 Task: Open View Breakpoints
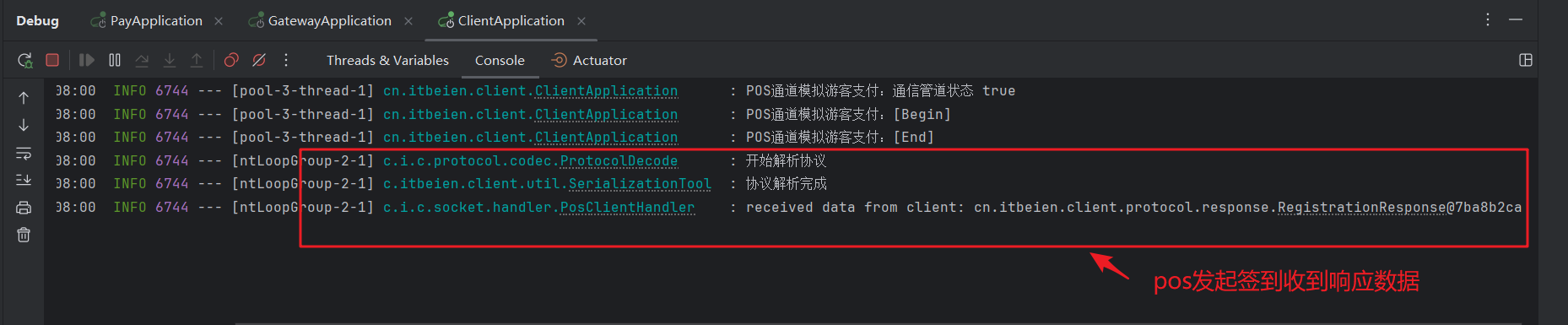[x=231, y=60]
